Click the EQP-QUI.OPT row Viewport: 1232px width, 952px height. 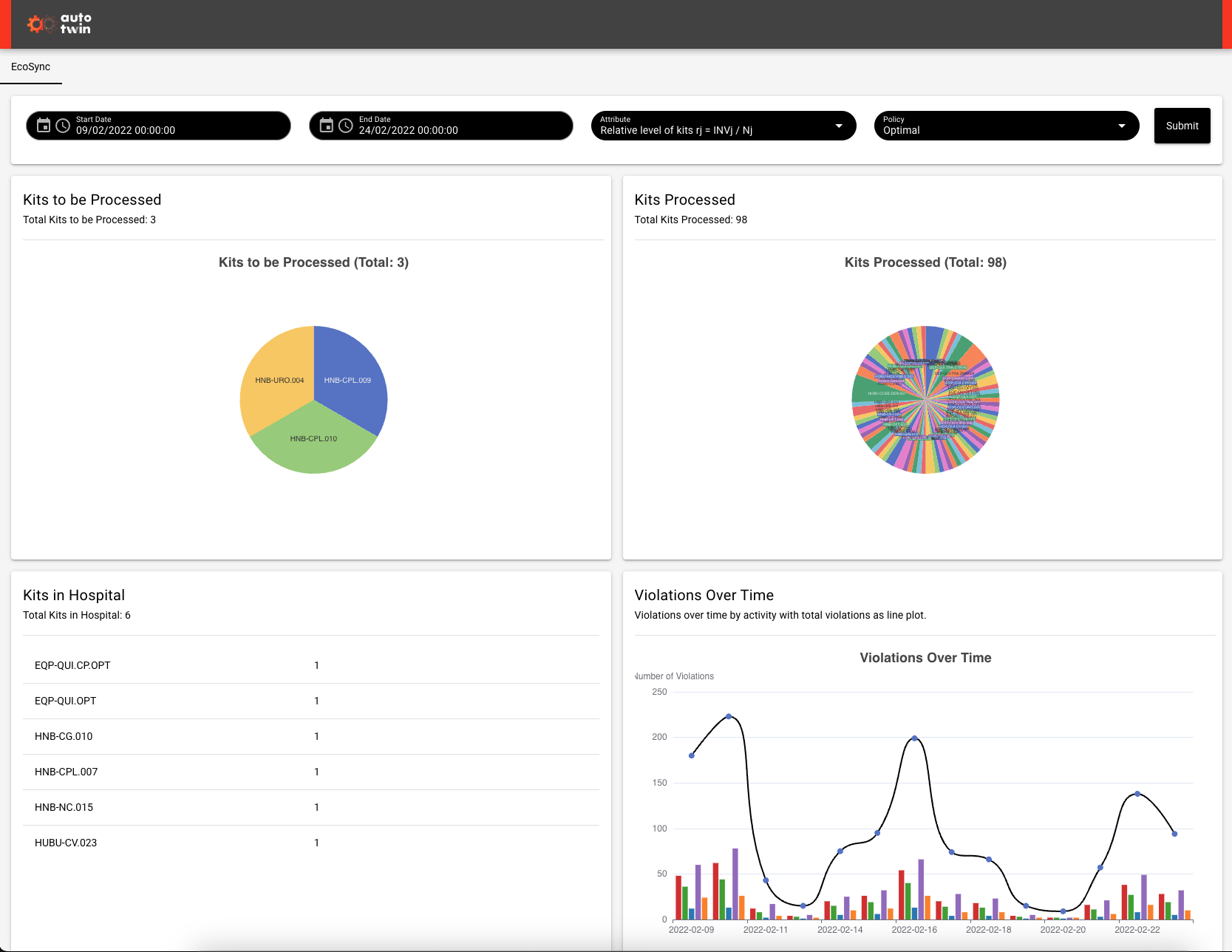310,701
